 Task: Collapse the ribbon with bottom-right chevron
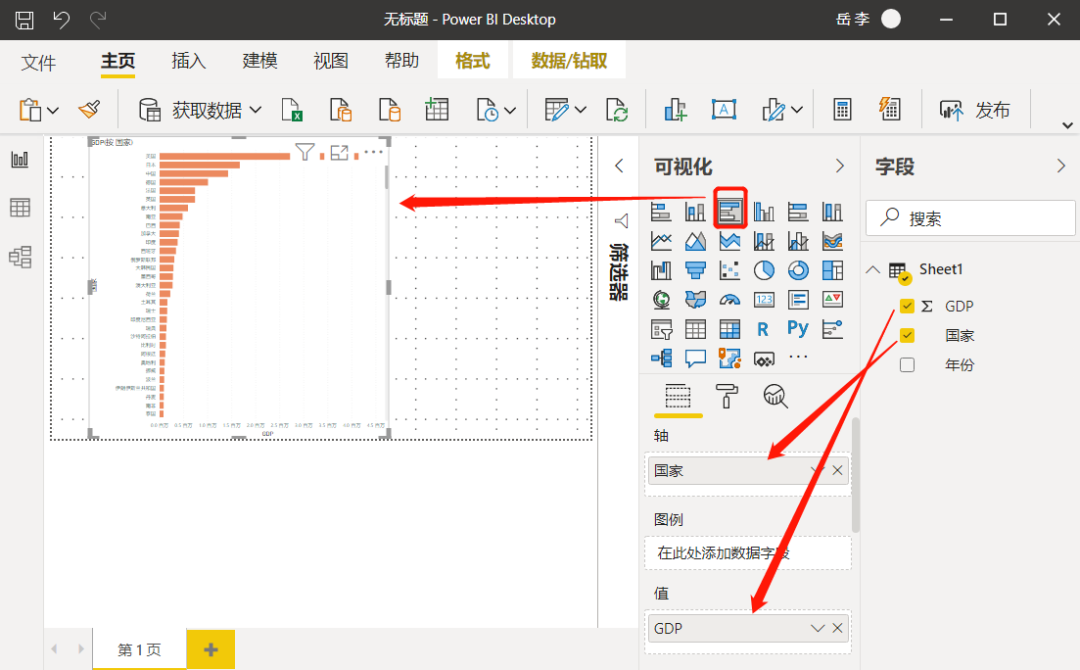tap(1067, 125)
